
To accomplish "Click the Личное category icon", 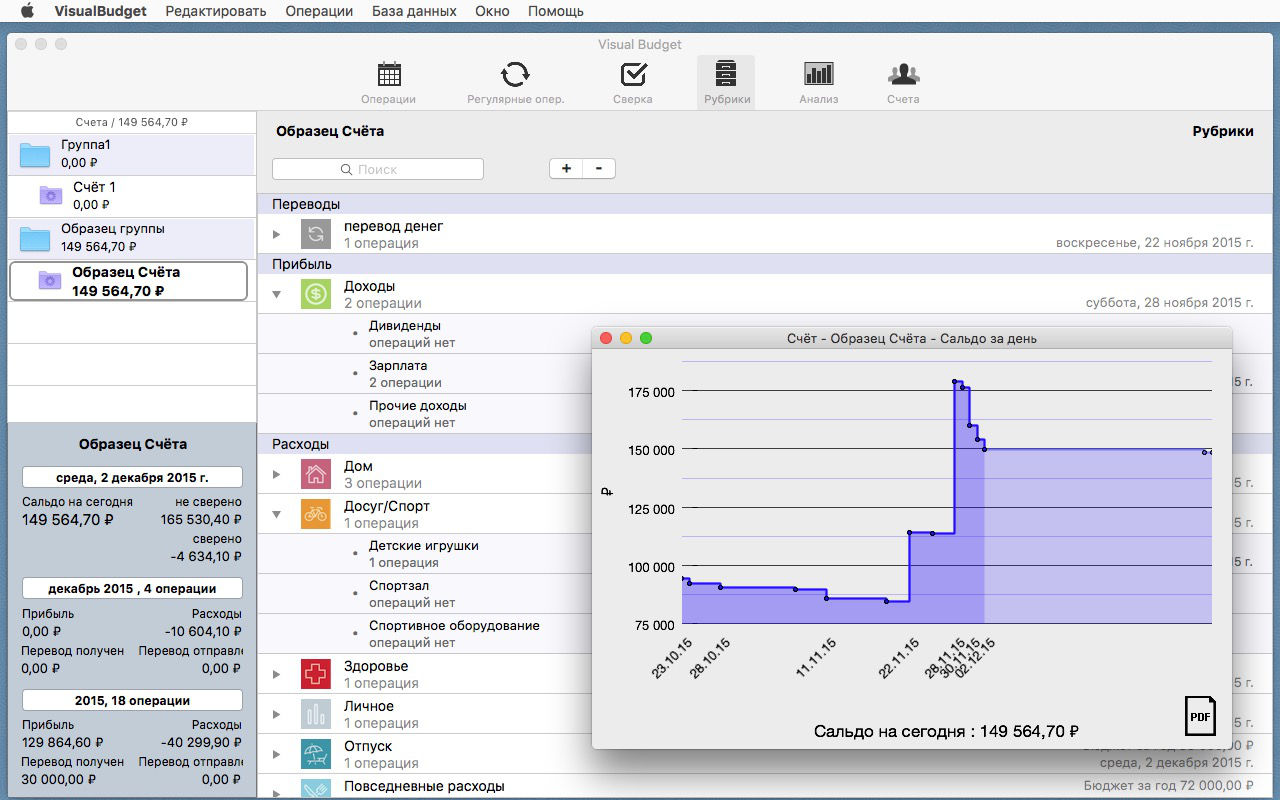I will tap(315, 714).
